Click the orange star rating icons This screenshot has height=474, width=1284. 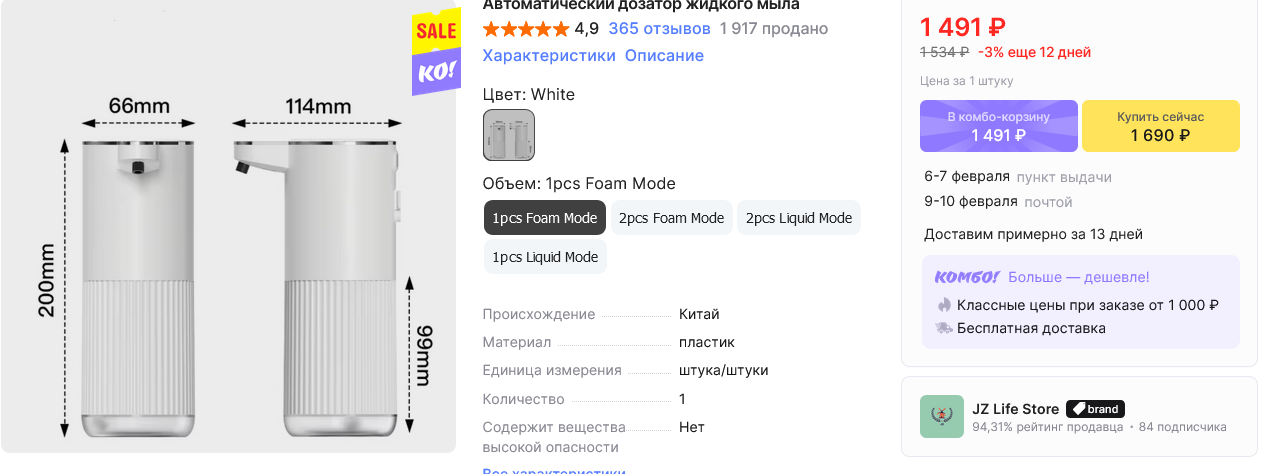click(525, 28)
